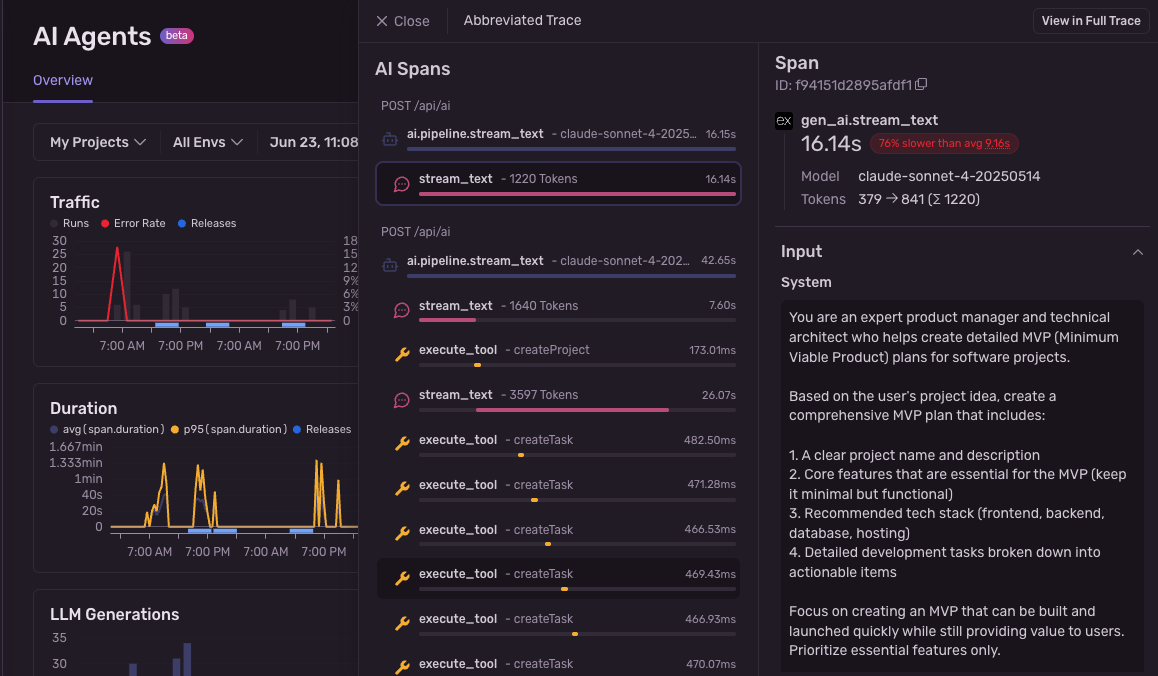
Task: Click the 9.16s average link in the slower badge
Action: tap(997, 143)
